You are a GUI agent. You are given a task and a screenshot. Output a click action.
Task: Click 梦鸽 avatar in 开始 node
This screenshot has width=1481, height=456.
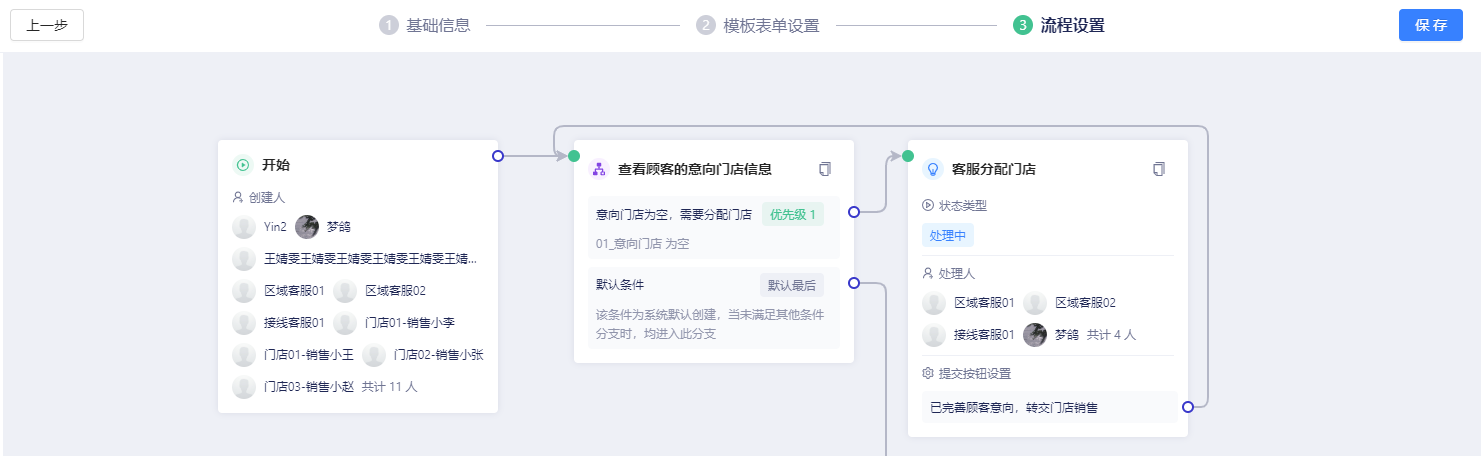307,227
